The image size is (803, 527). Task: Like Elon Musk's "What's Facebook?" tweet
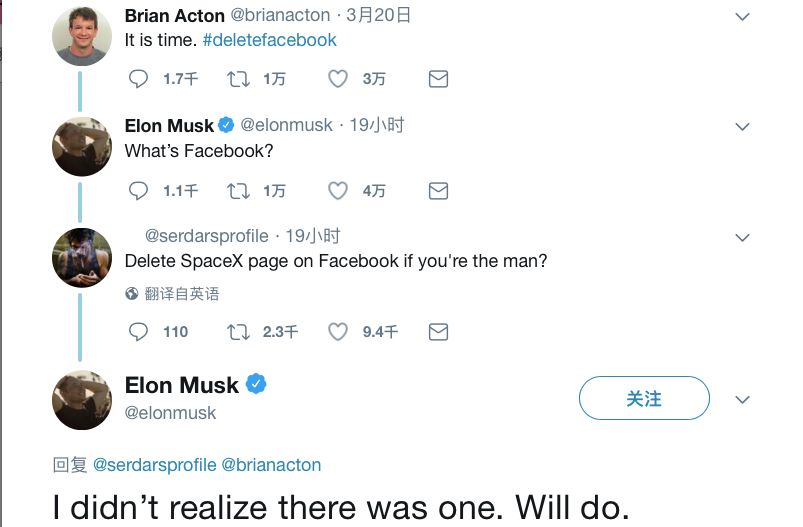338,190
